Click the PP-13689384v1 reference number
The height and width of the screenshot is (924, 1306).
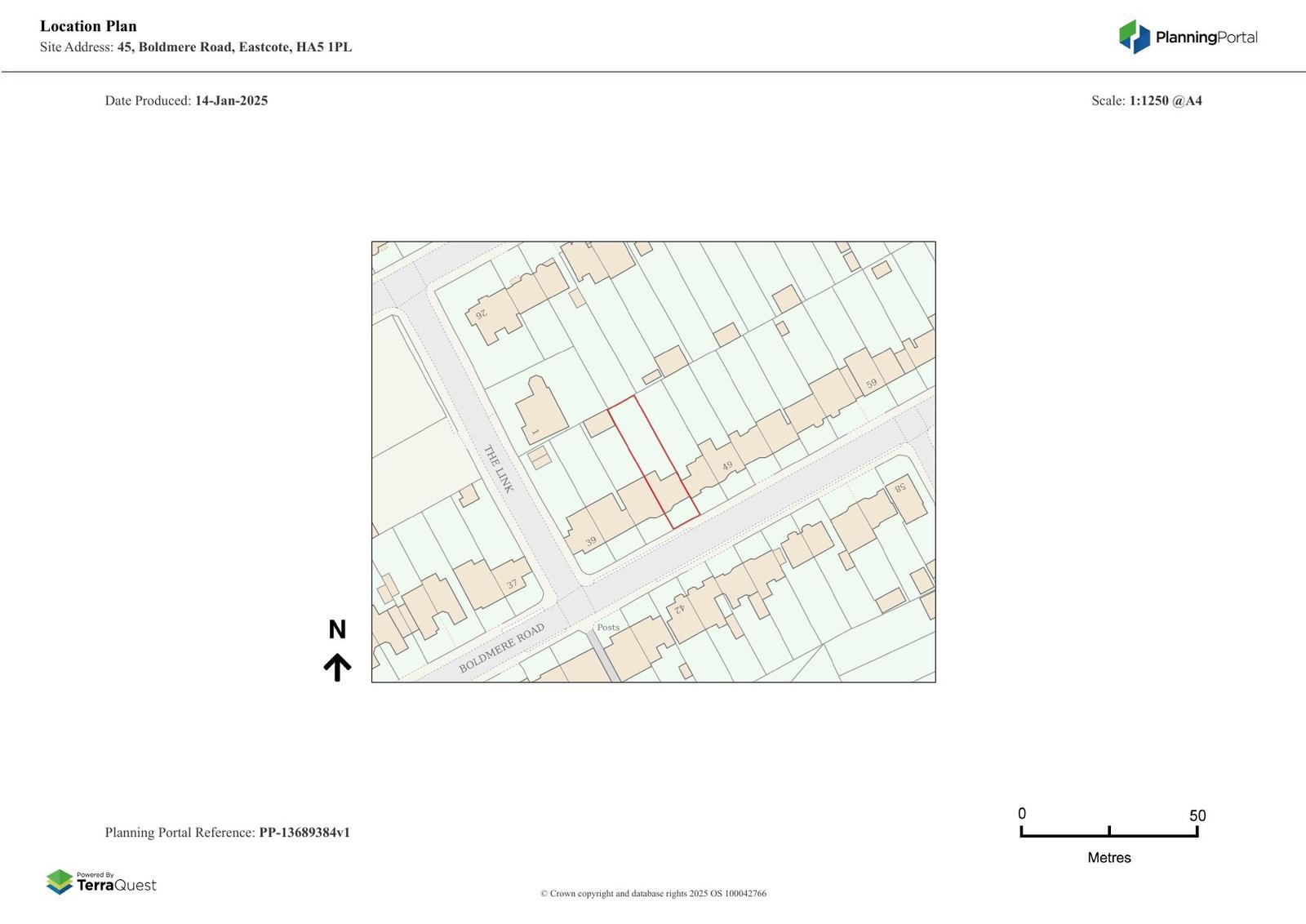(304, 833)
